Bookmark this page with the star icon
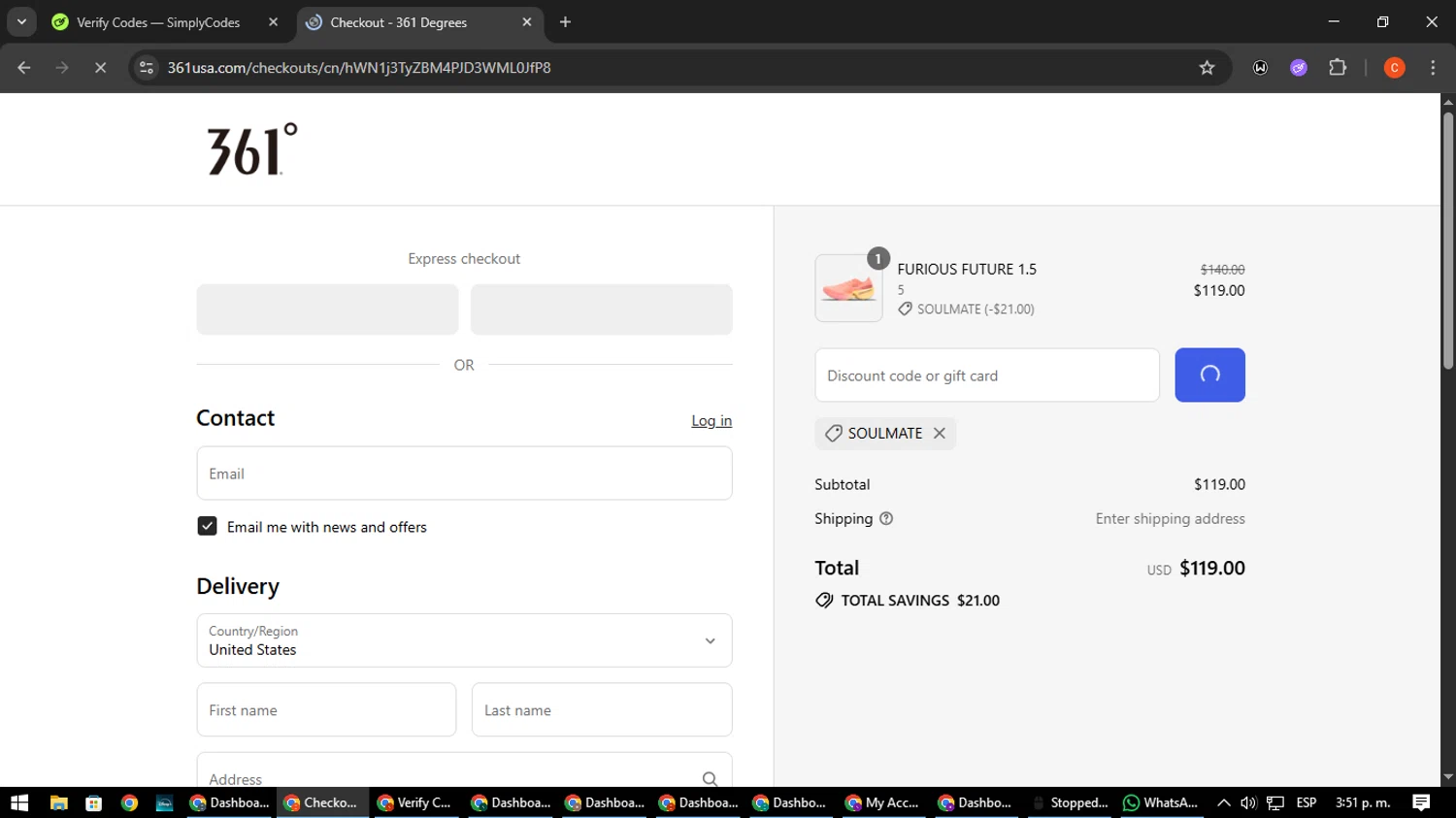The image size is (1456, 818). pos(1207,68)
